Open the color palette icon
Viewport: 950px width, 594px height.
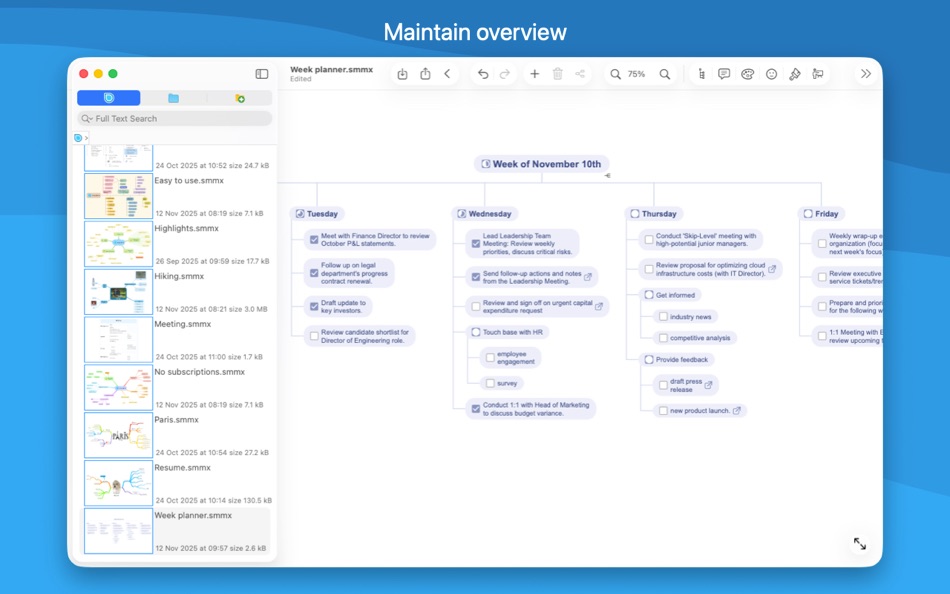click(748, 73)
